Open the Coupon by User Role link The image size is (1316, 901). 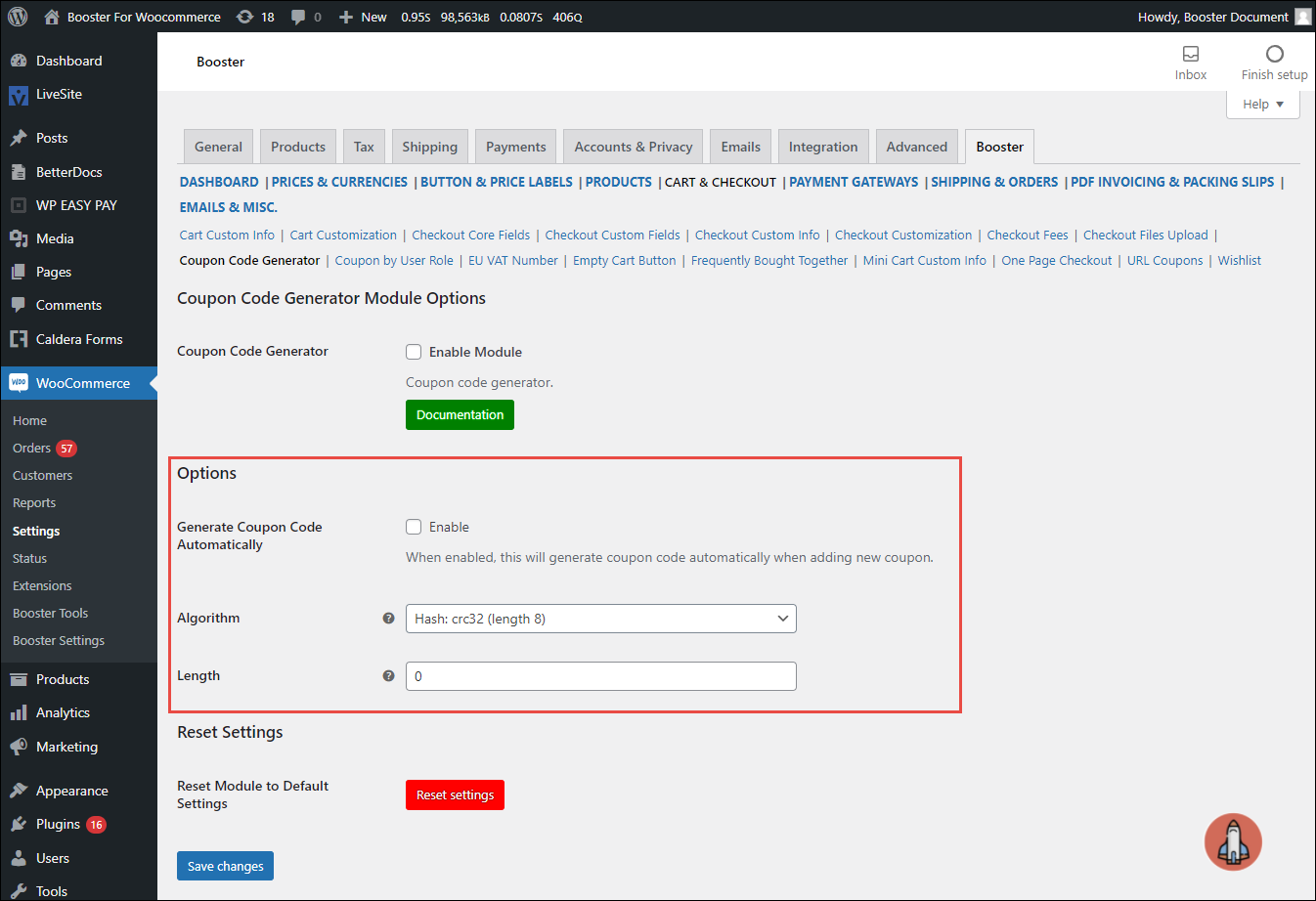click(x=394, y=261)
